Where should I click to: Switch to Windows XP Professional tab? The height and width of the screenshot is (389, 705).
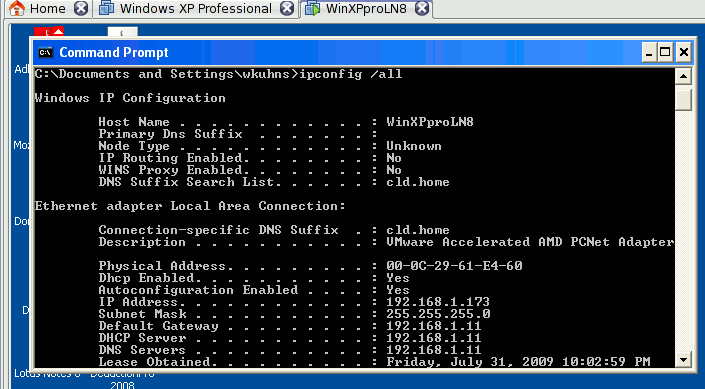195,9
